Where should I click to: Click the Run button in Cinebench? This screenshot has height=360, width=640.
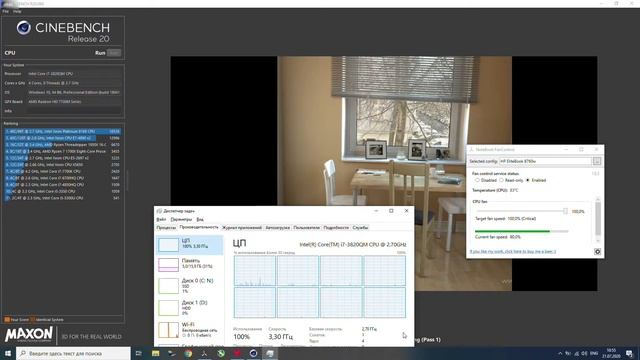(x=114, y=53)
